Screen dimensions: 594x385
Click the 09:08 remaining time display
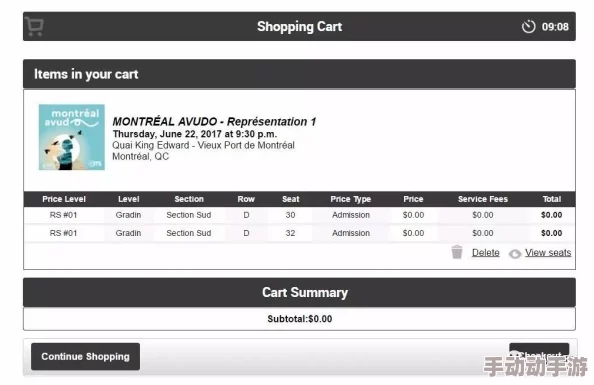pyautogui.click(x=555, y=27)
